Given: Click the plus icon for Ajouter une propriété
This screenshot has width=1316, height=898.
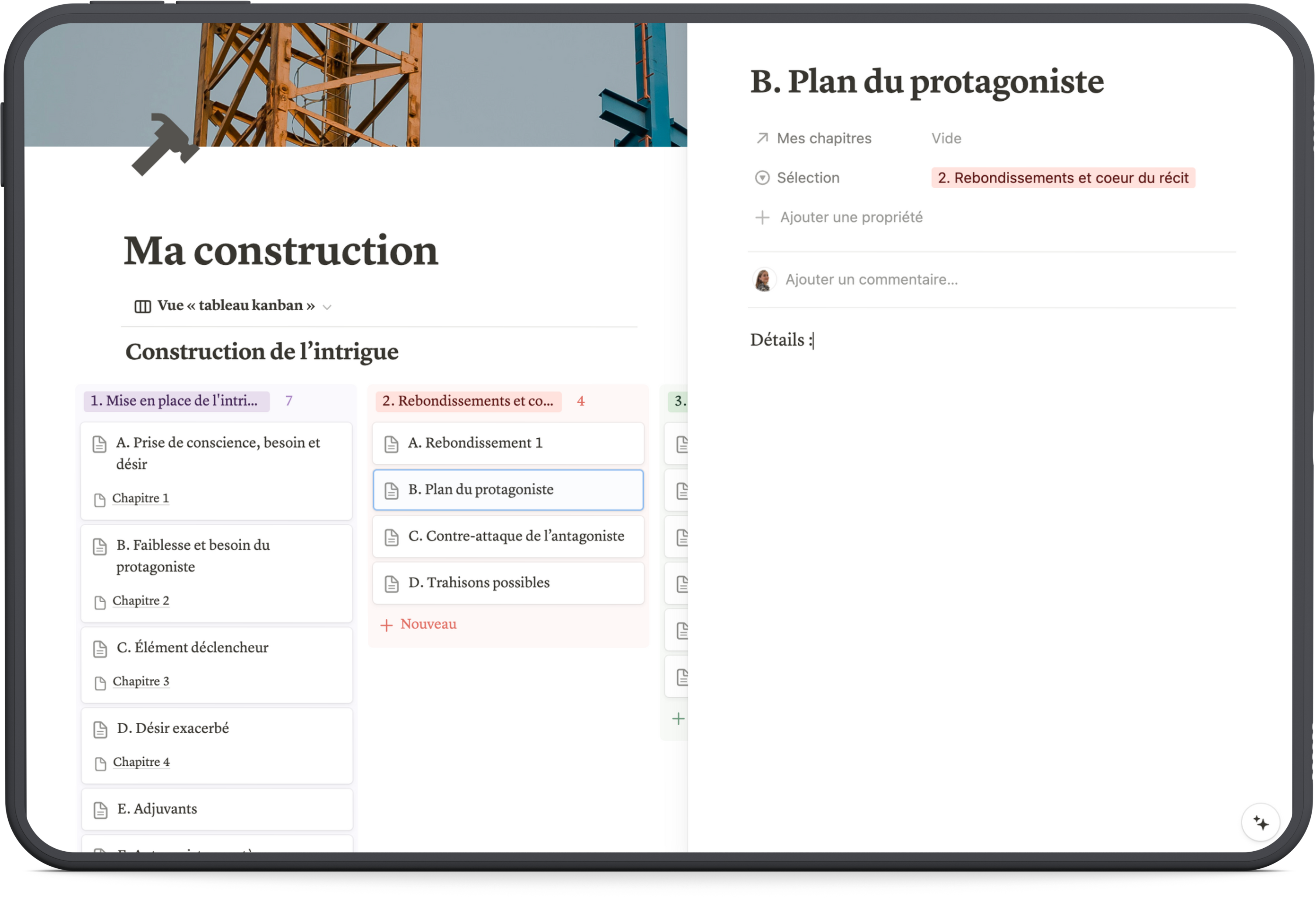Looking at the screenshot, I should tap(762, 218).
